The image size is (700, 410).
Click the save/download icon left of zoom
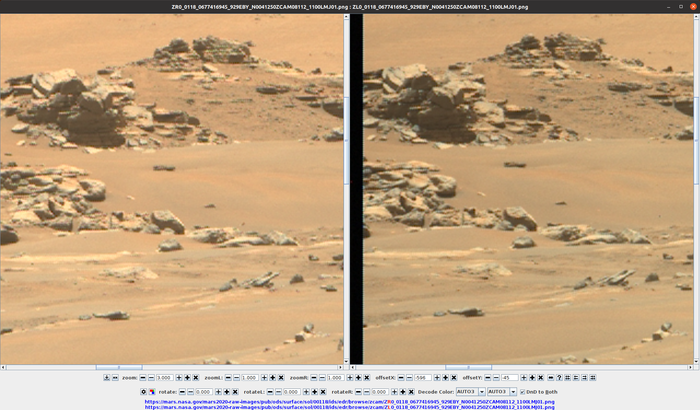[x=107, y=378]
